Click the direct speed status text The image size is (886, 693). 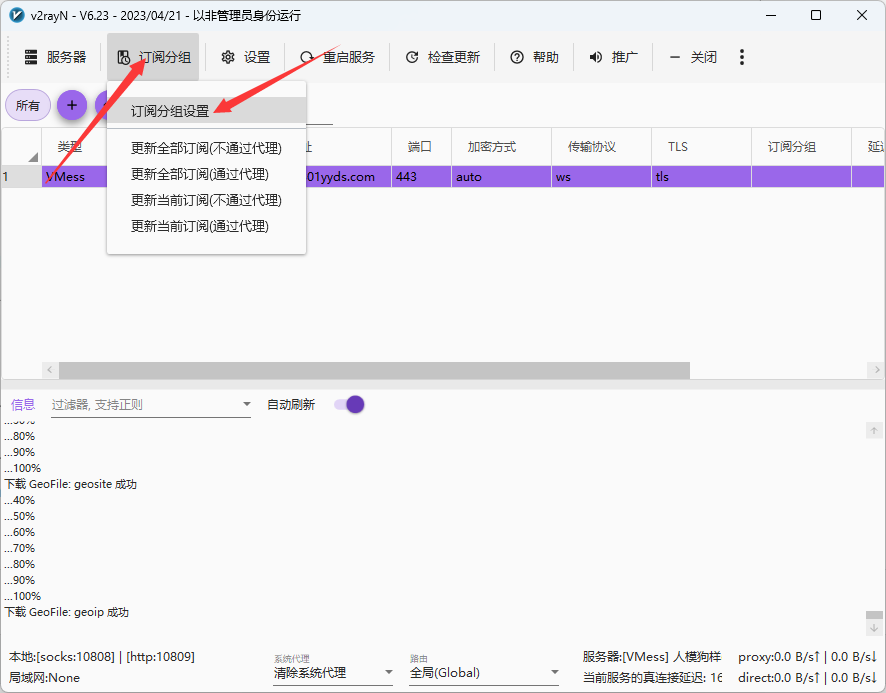coord(807,678)
